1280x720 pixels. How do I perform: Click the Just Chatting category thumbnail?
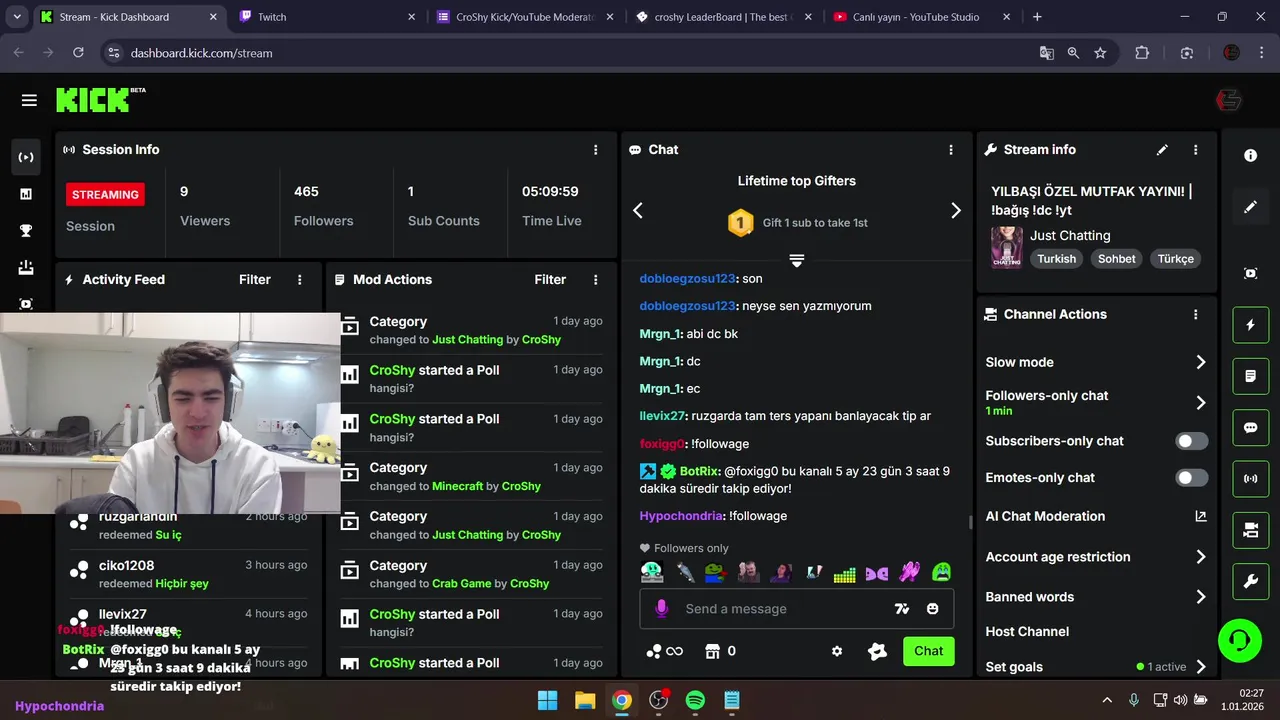pyautogui.click(x=1006, y=247)
